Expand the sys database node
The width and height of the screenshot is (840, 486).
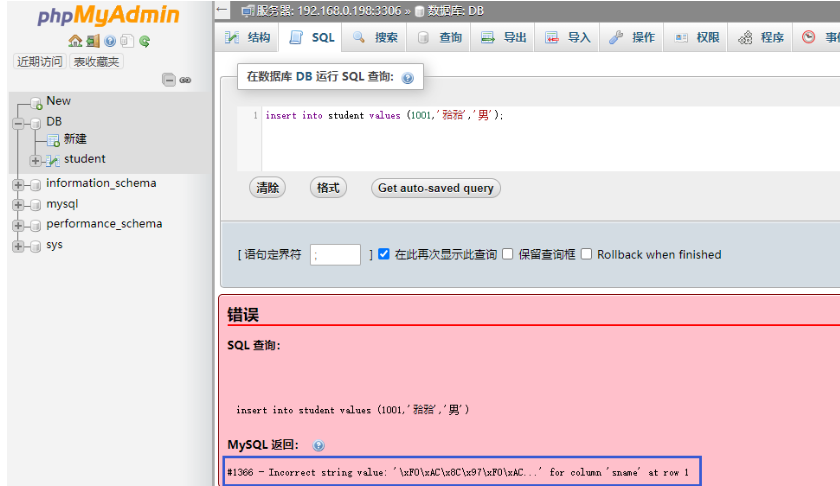coord(18,246)
